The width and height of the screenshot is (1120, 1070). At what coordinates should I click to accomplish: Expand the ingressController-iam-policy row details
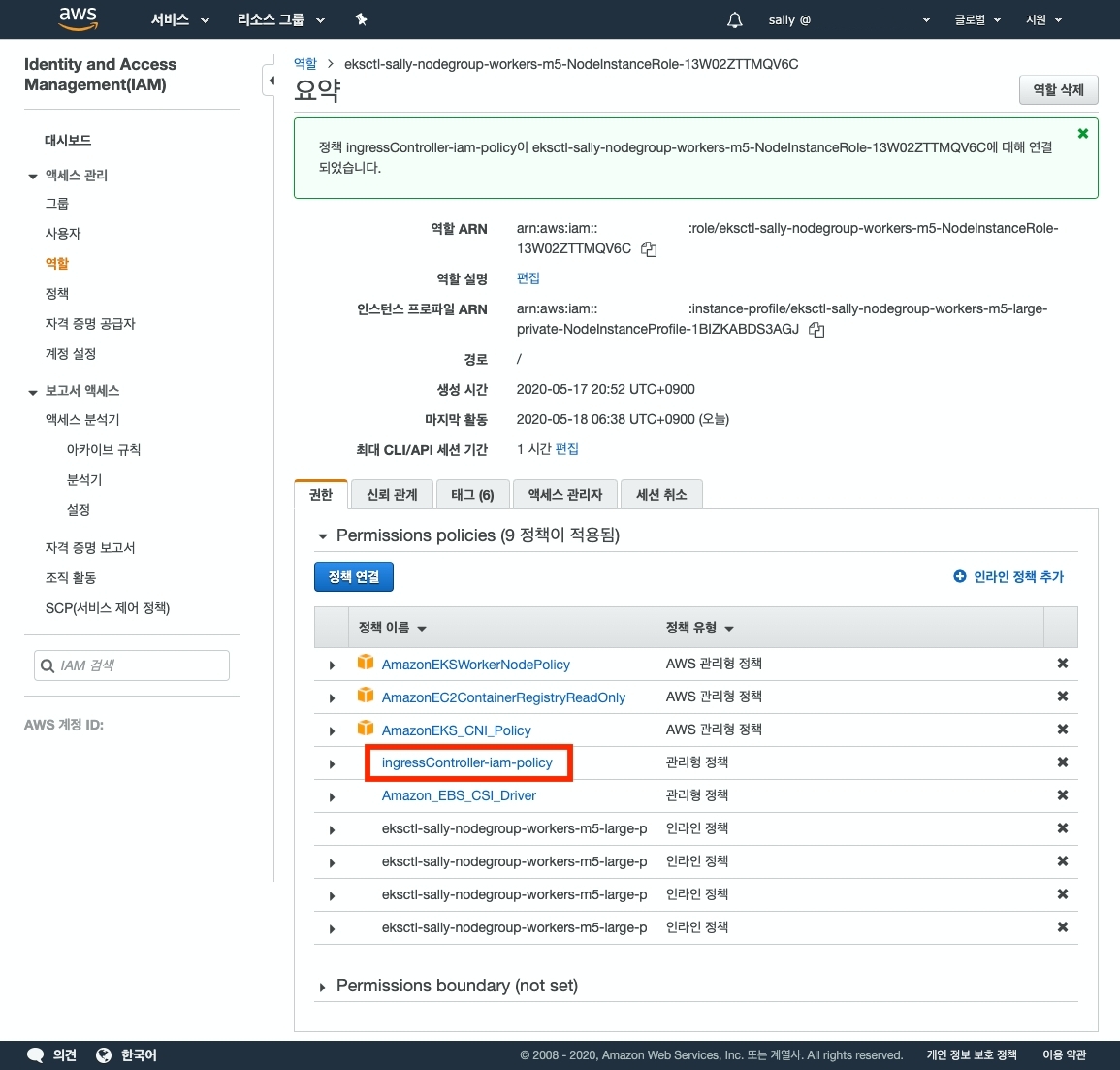[x=332, y=764]
